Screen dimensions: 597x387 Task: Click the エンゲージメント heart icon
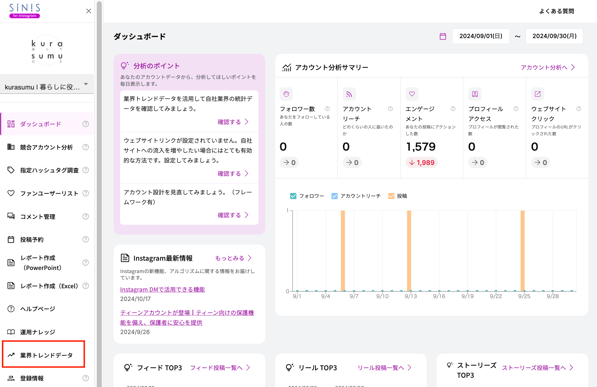[x=412, y=94]
